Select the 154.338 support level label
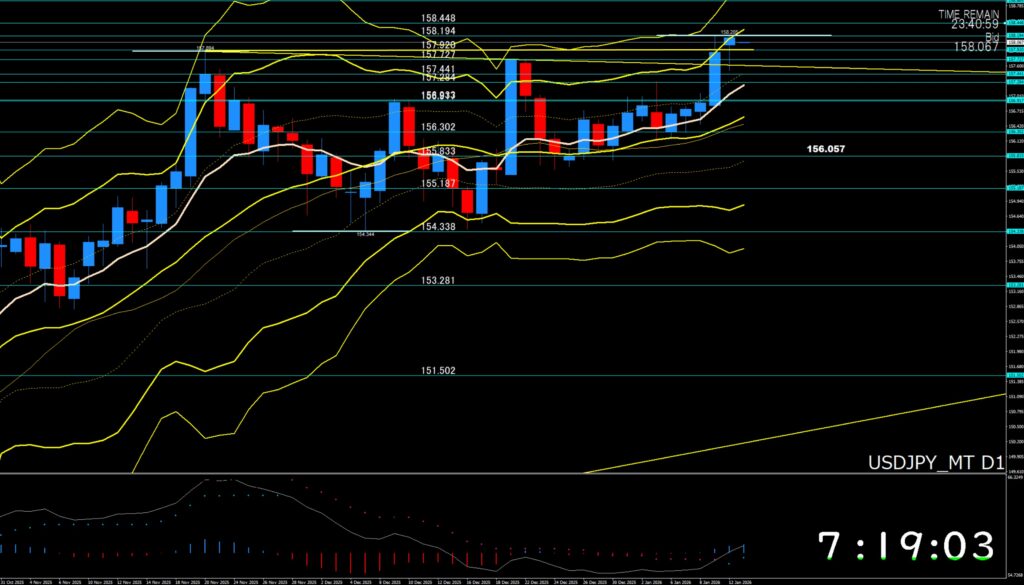This screenshot has height=585, width=1024. click(439, 228)
